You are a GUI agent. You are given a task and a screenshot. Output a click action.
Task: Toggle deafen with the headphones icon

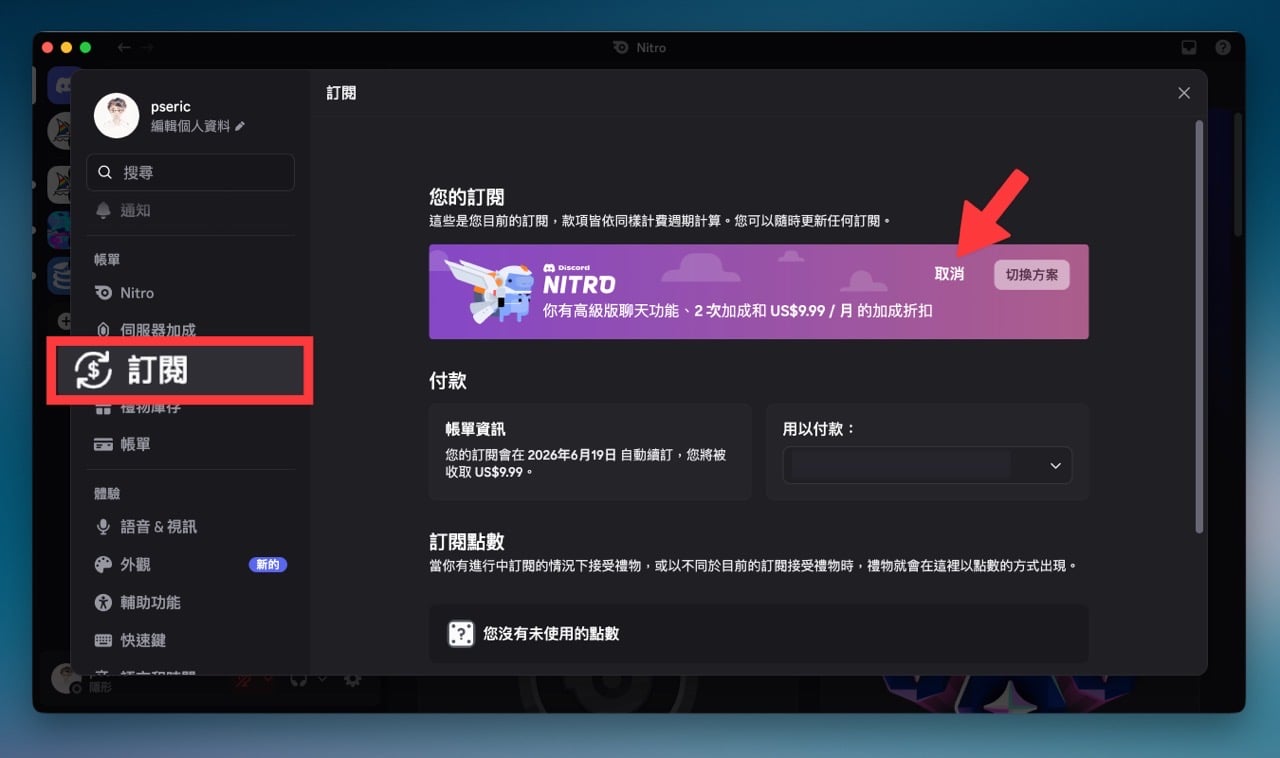pos(298,679)
